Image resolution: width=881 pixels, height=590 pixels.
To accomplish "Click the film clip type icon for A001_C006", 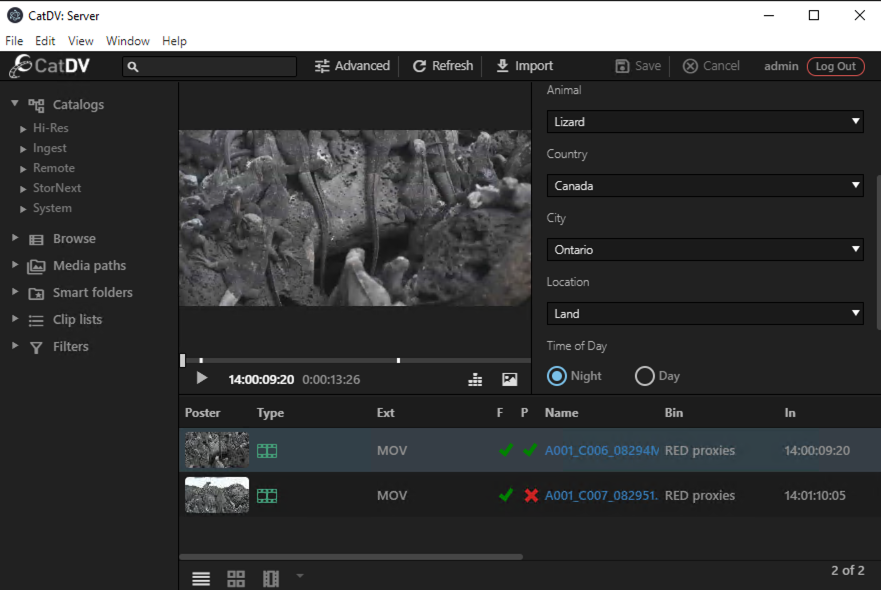I will [267, 451].
